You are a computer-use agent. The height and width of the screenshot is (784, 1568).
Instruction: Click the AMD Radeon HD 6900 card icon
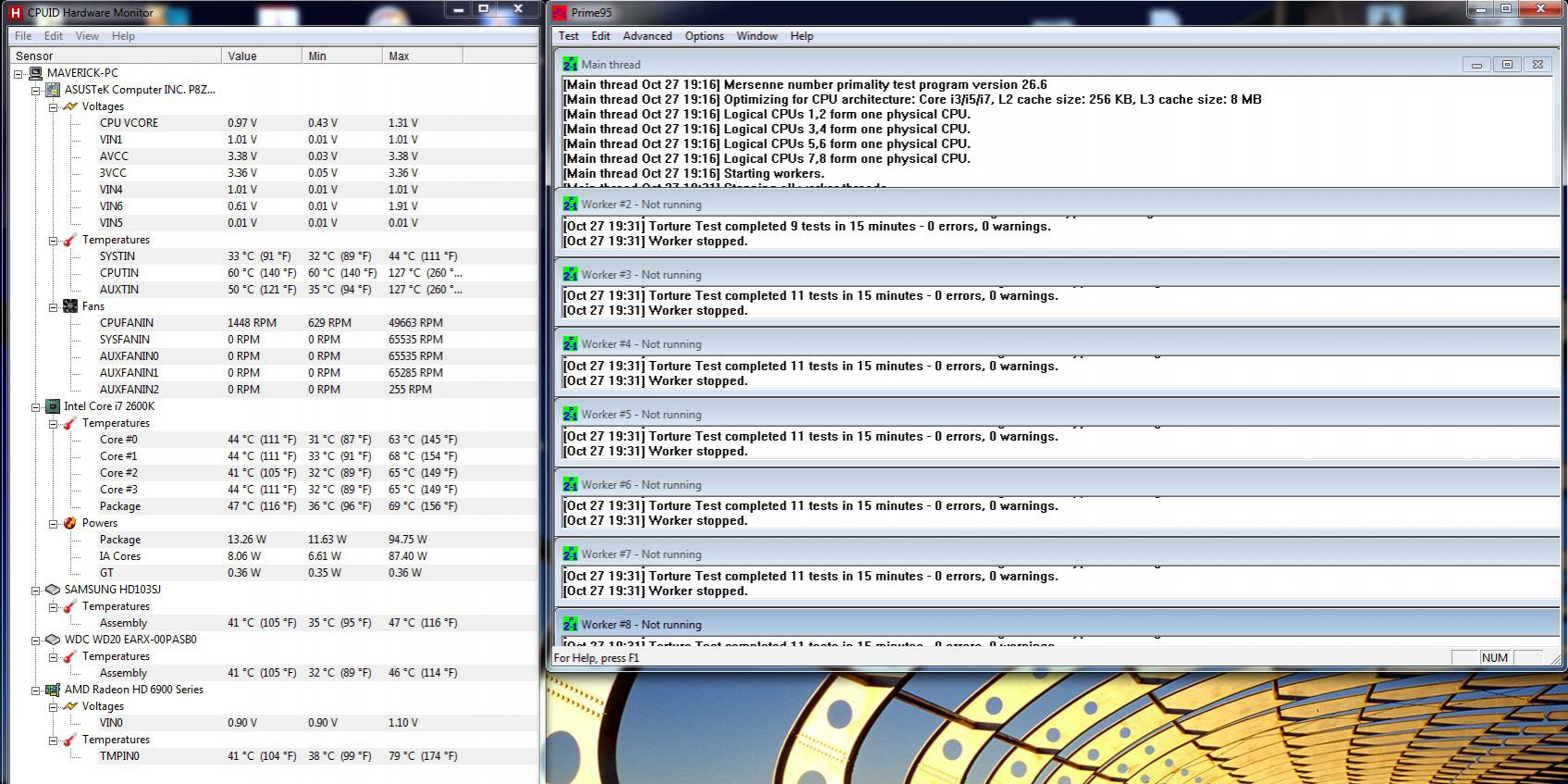(x=53, y=690)
